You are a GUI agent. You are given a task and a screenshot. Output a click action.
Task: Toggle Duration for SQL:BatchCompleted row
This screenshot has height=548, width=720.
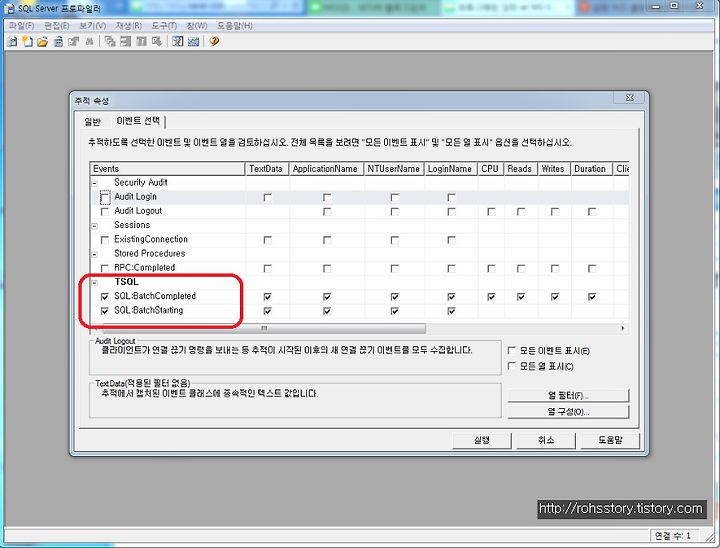(x=592, y=297)
